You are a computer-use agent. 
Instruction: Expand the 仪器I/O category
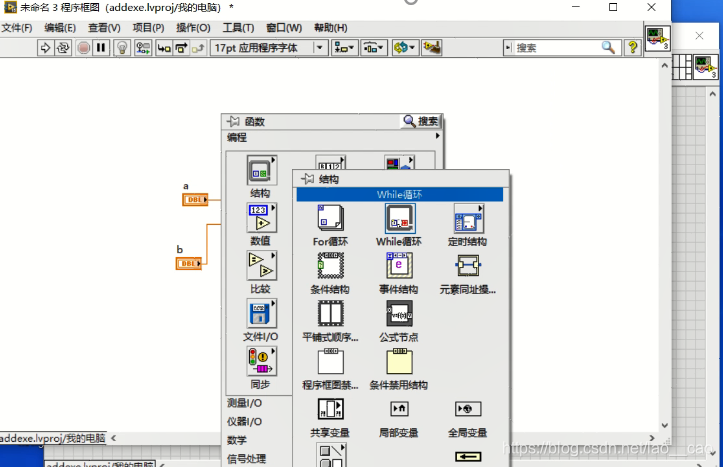244,421
